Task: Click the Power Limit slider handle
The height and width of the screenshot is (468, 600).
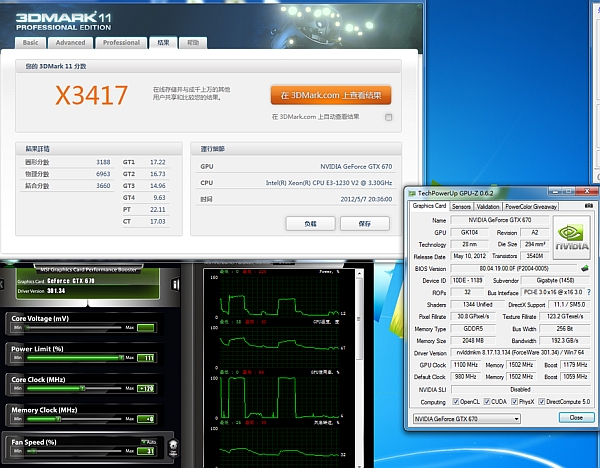Action: pos(121,357)
